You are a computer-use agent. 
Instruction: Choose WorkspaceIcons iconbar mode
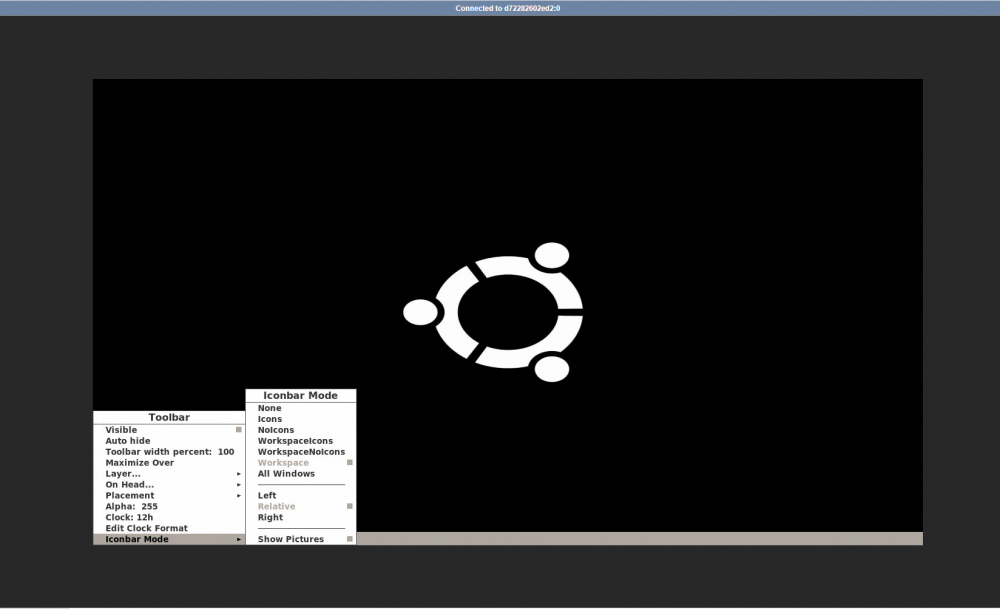click(300, 441)
